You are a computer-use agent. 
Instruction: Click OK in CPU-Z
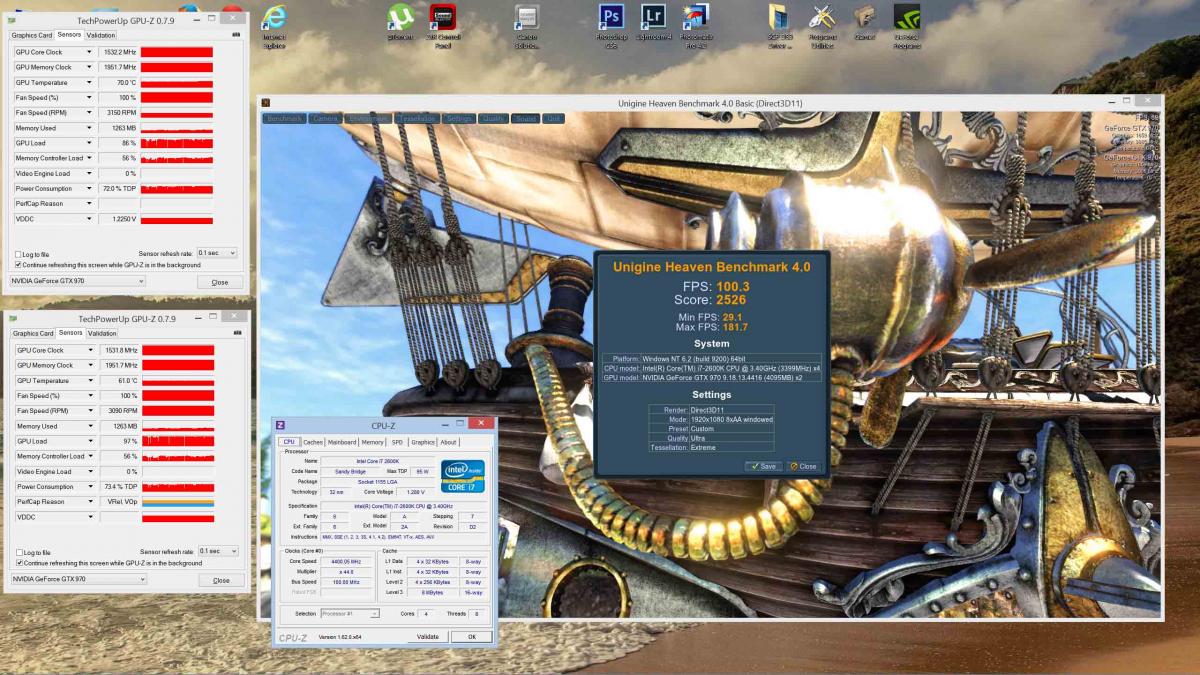(471, 636)
